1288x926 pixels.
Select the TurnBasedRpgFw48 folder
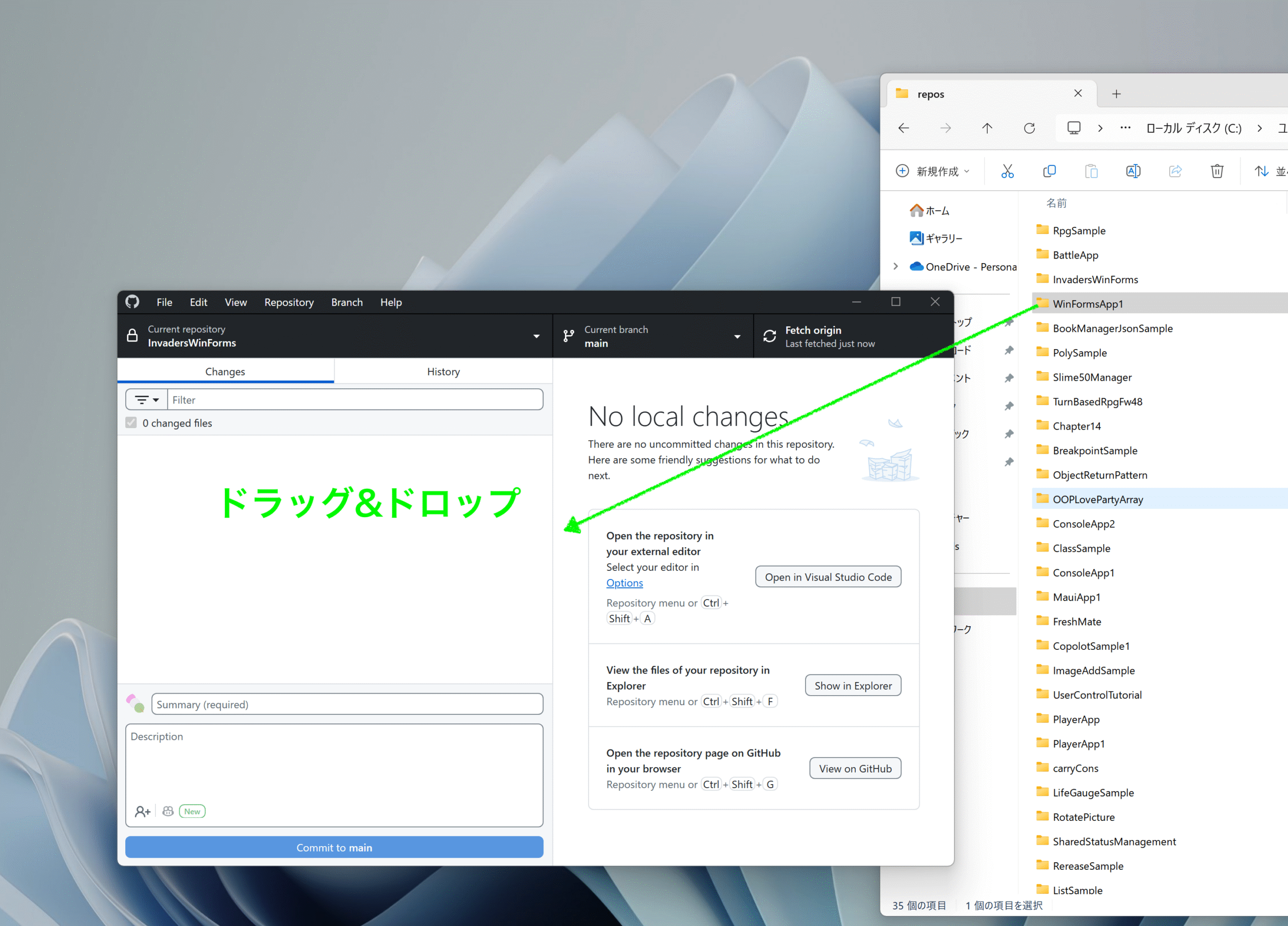click(x=1097, y=401)
